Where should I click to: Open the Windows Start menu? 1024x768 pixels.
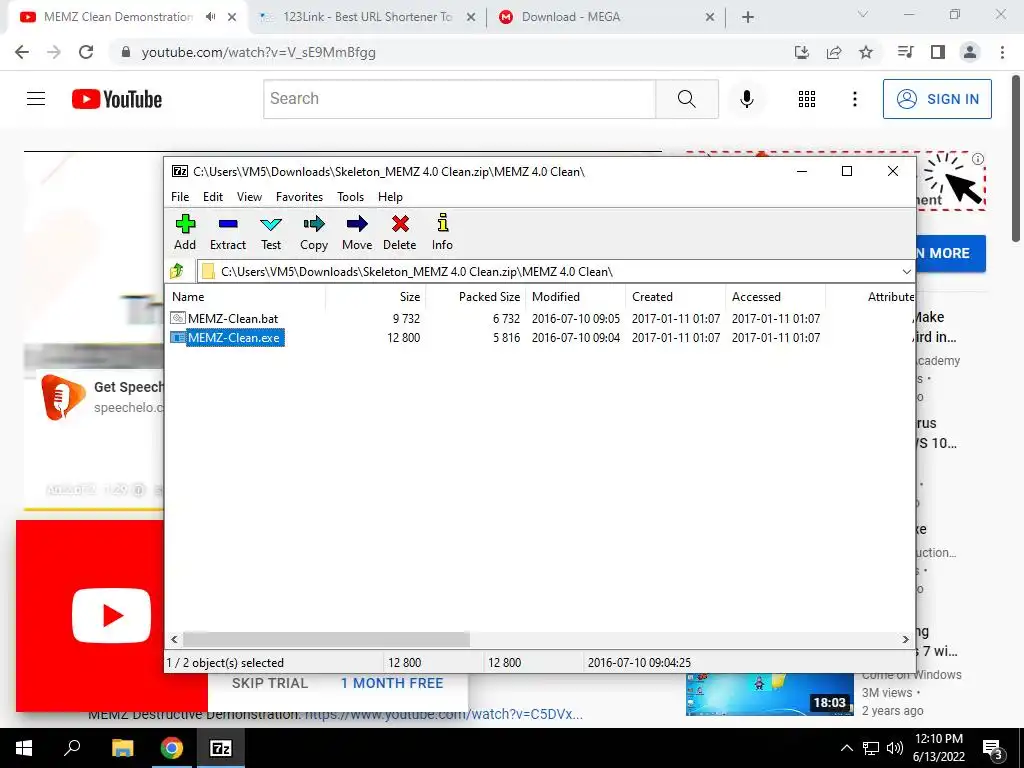pyautogui.click(x=24, y=748)
